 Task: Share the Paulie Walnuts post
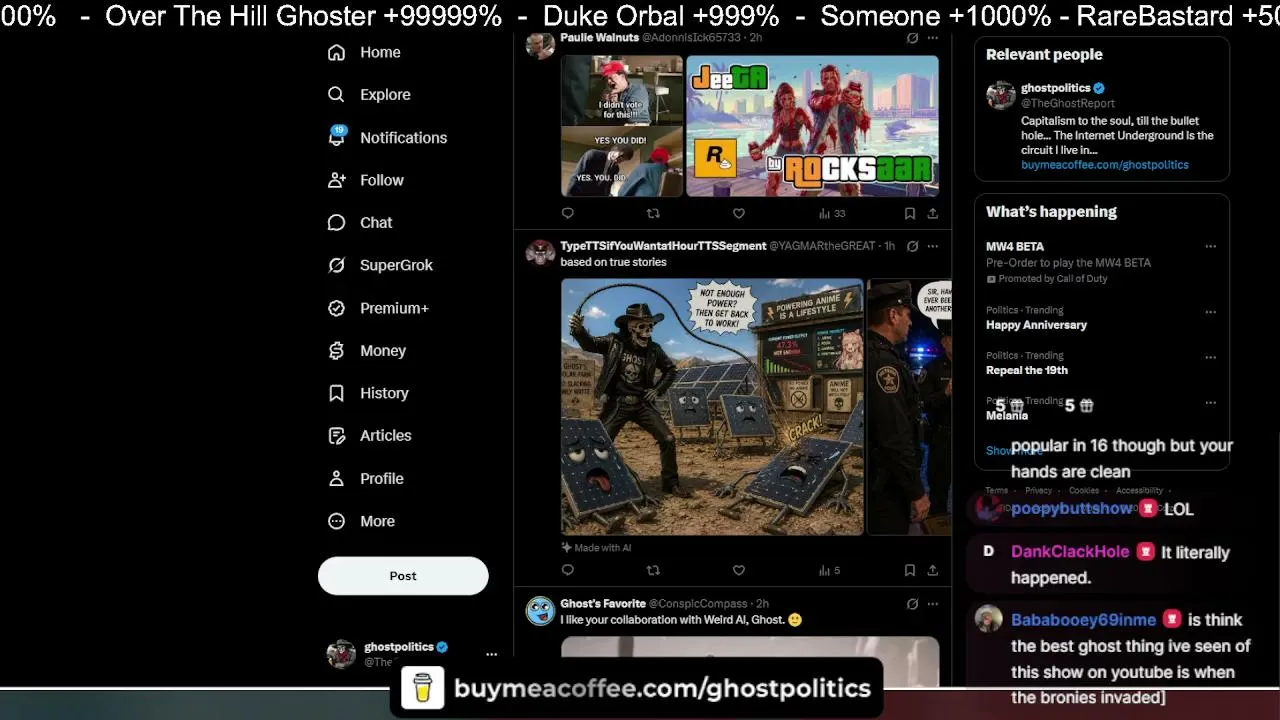pos(932,213)
